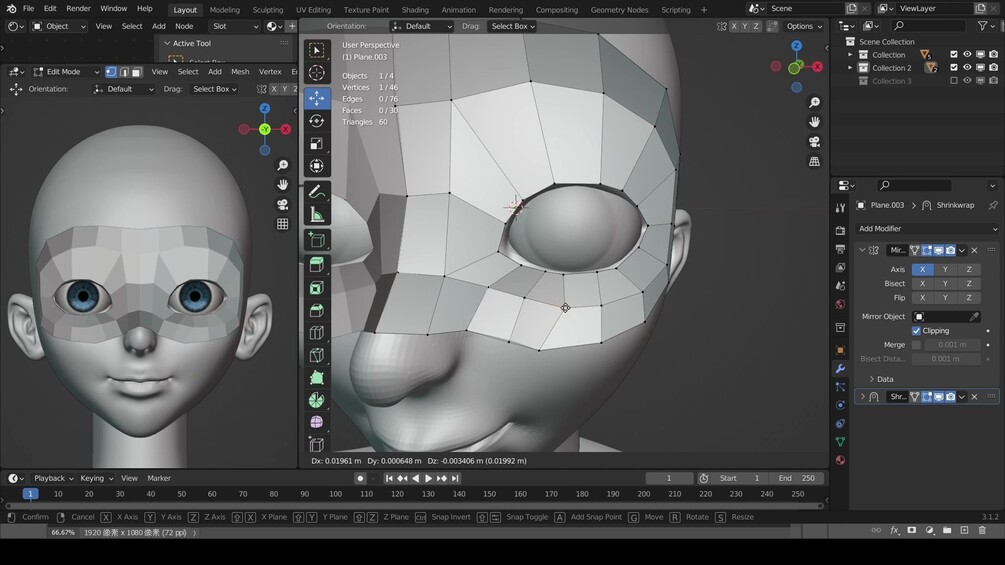Toggle camera view in the main viewport
The height and width of the screenshot is (565, 1005).
[x=814, y=141]
